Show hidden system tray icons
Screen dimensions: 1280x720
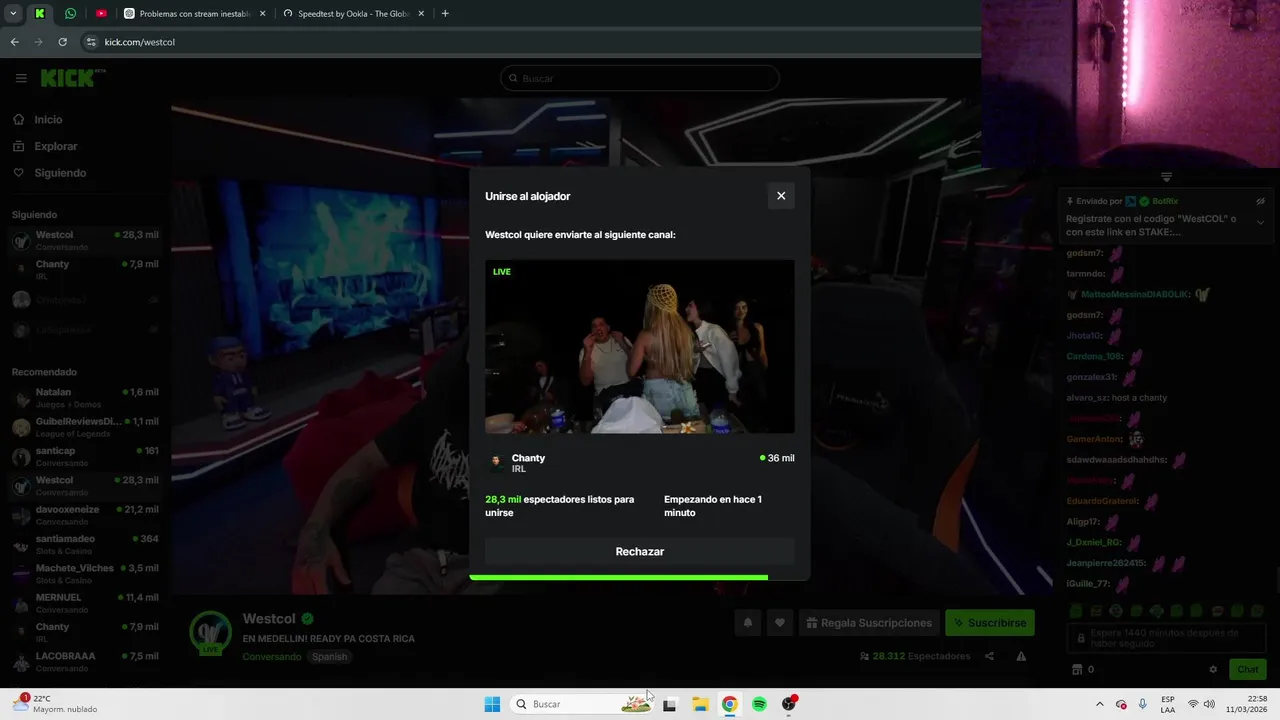(1099, 704)
